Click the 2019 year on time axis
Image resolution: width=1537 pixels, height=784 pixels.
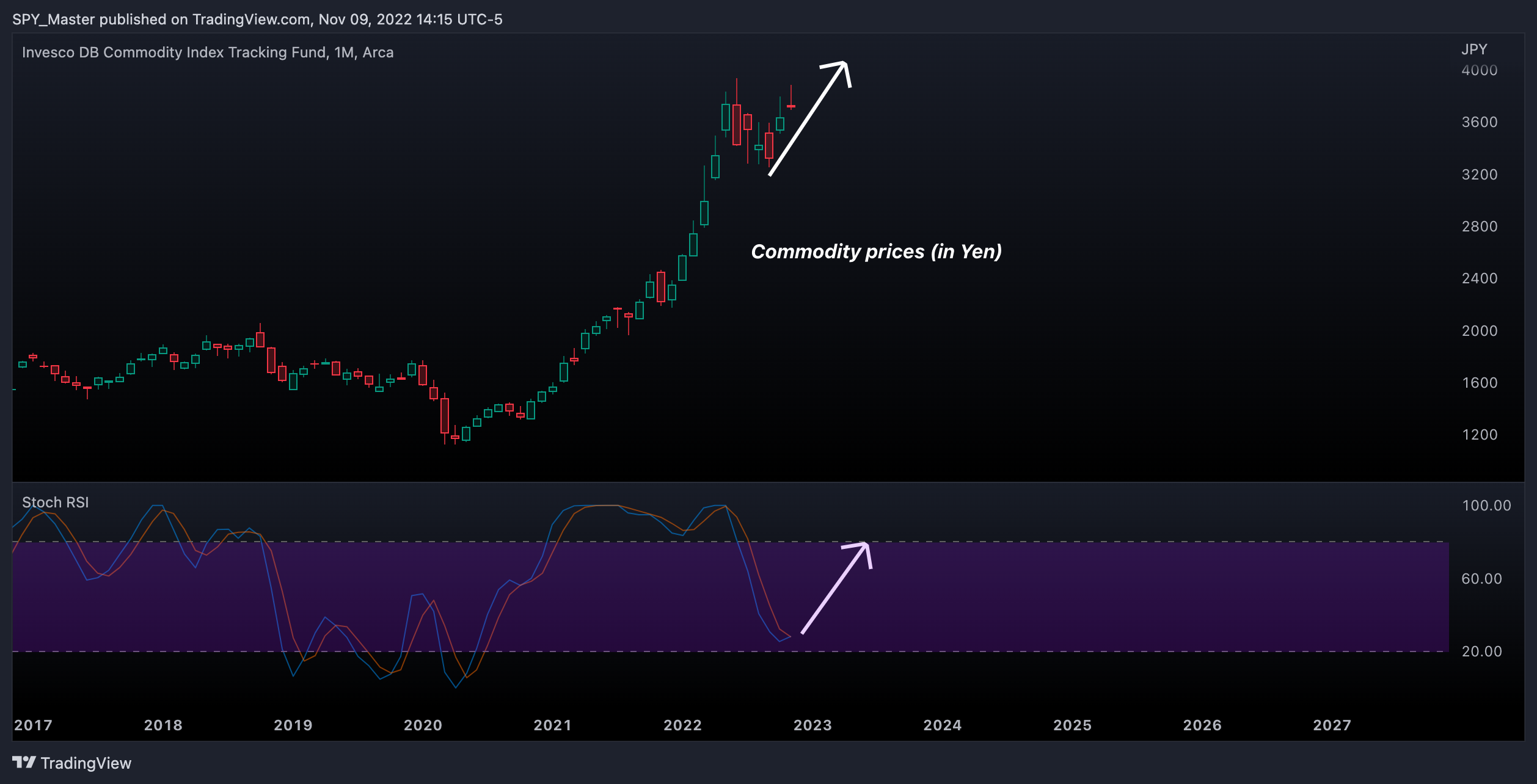click(x=293, y=725)
